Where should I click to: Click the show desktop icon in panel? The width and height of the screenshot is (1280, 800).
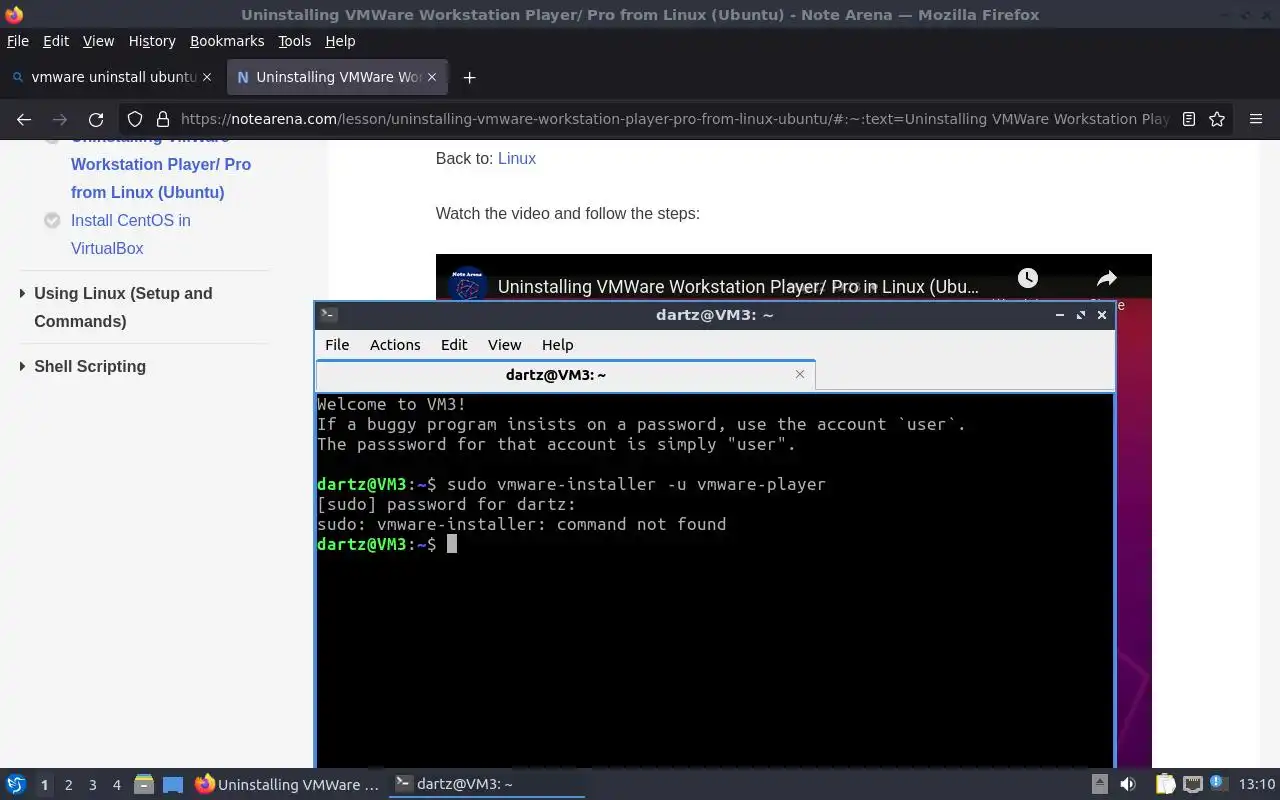173,785
